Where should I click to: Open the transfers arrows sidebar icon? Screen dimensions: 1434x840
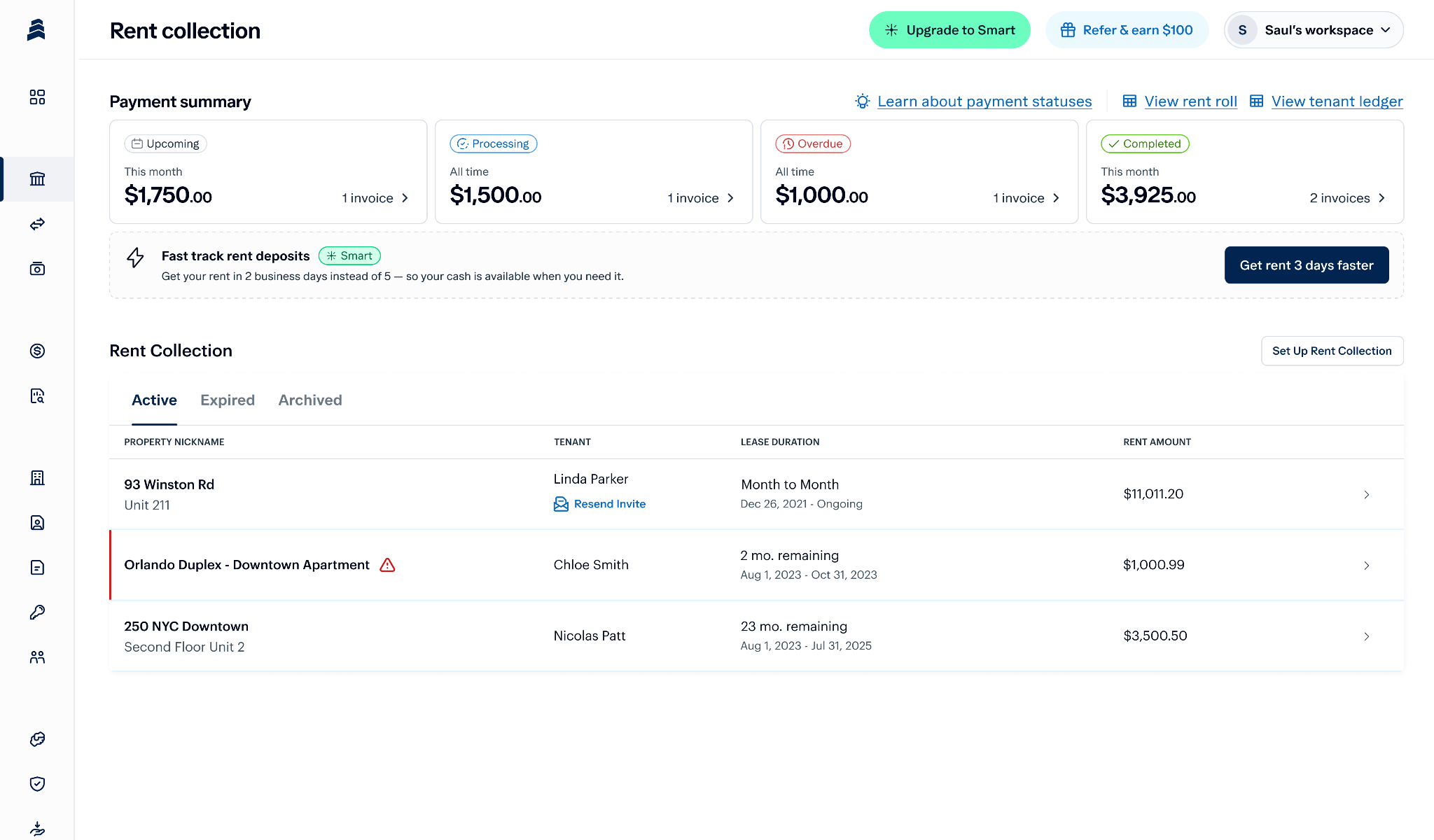tap(37, 224)
